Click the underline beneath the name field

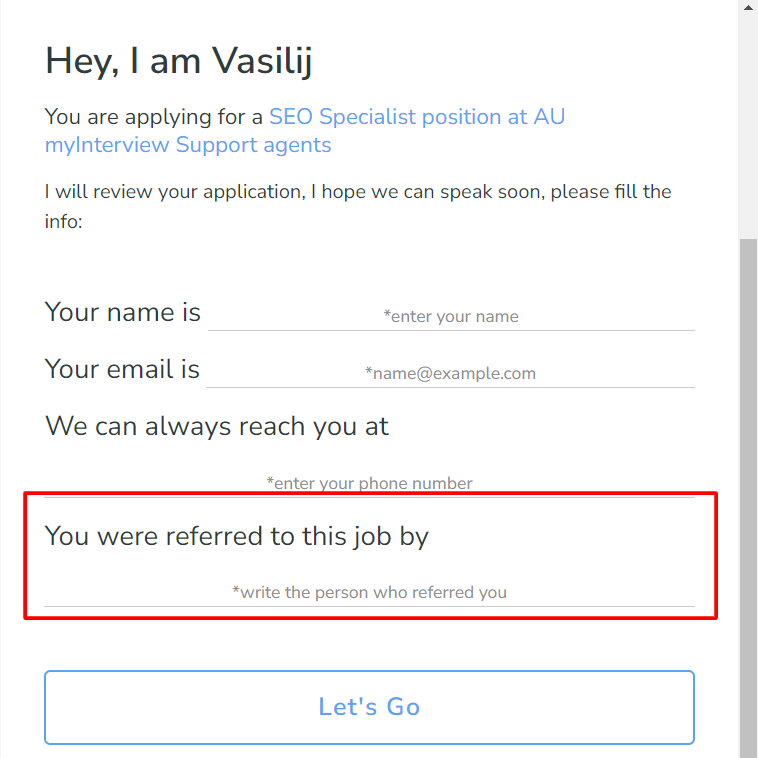450,330
